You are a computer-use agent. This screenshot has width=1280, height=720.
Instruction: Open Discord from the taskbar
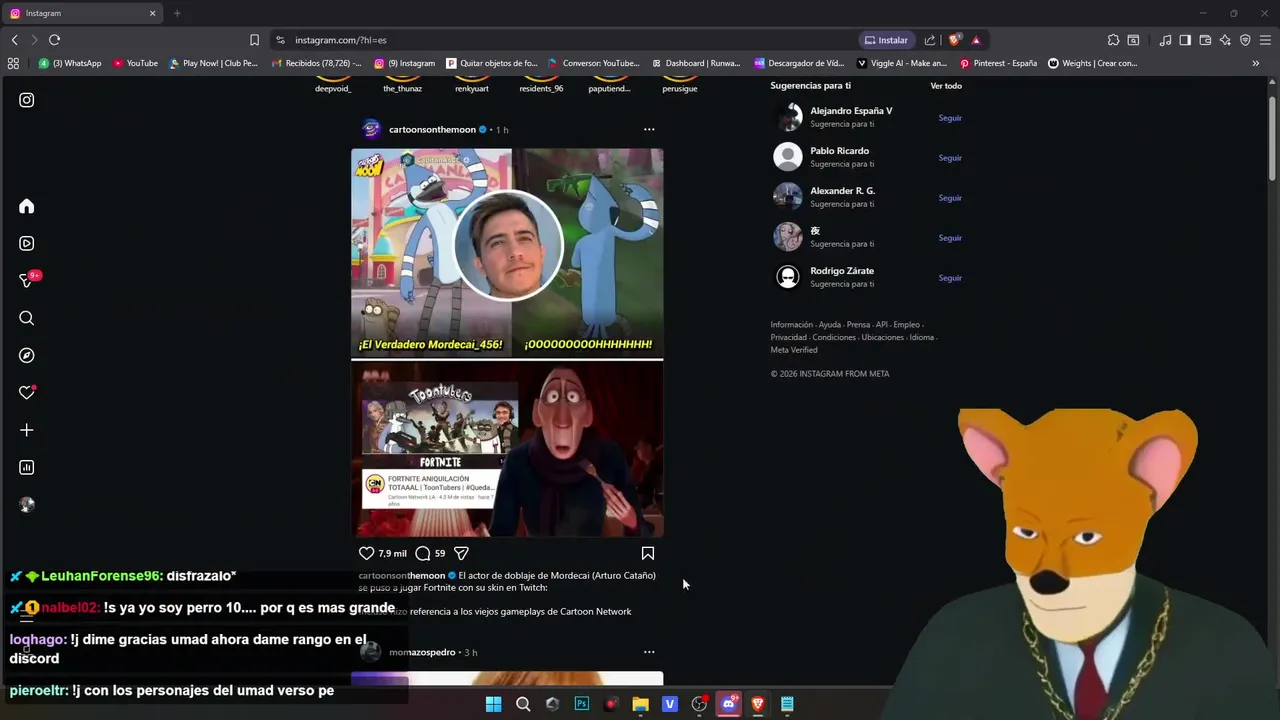click(729, 704)
